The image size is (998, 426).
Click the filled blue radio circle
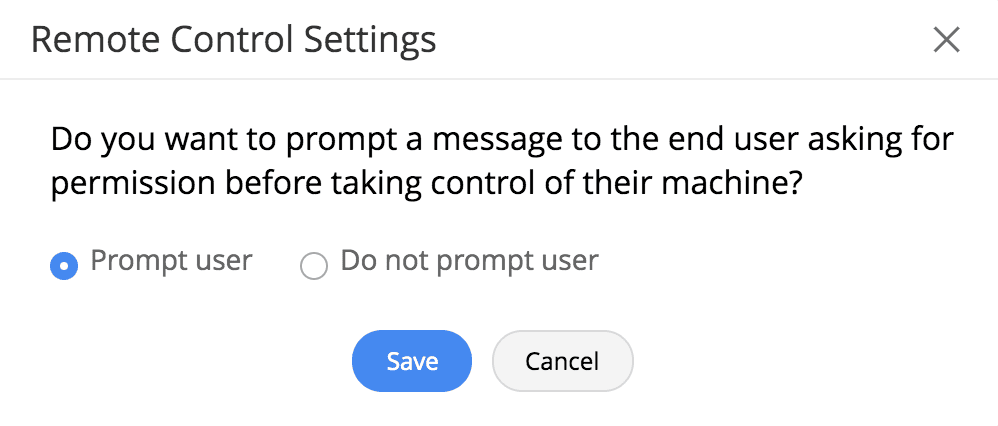[x=64, y=266]
